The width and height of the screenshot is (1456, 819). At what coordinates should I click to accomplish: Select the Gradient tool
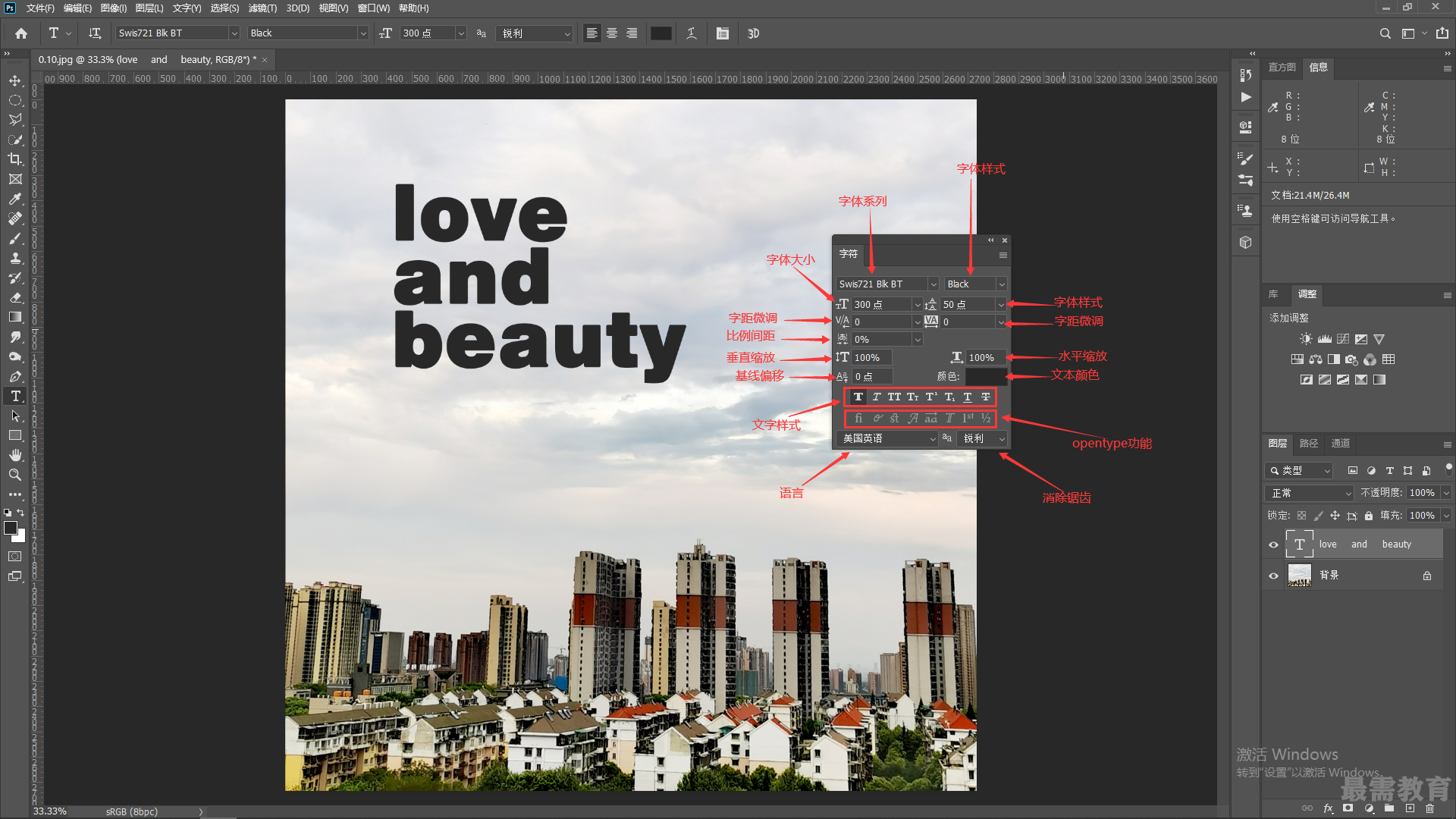(15, 317)
